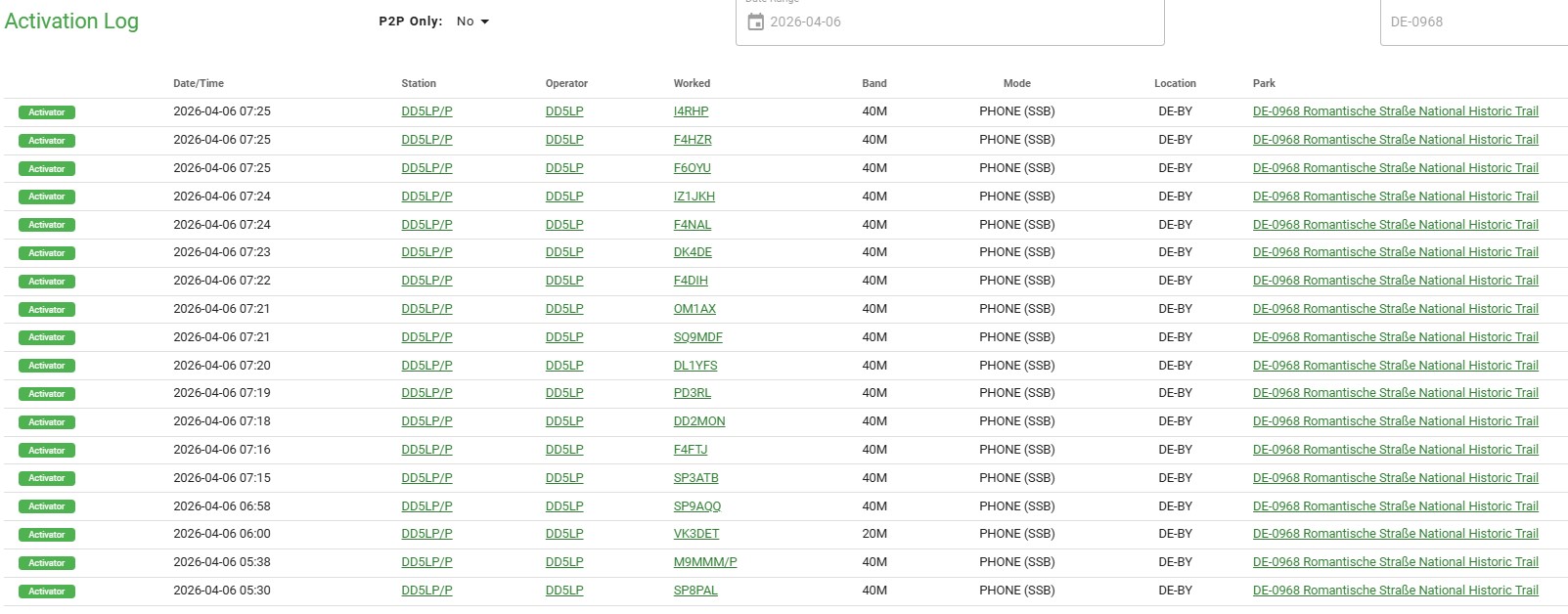Click the Mode column header
The width and height of the screenshot is (1568, 614).
(x=1016, y=84)
